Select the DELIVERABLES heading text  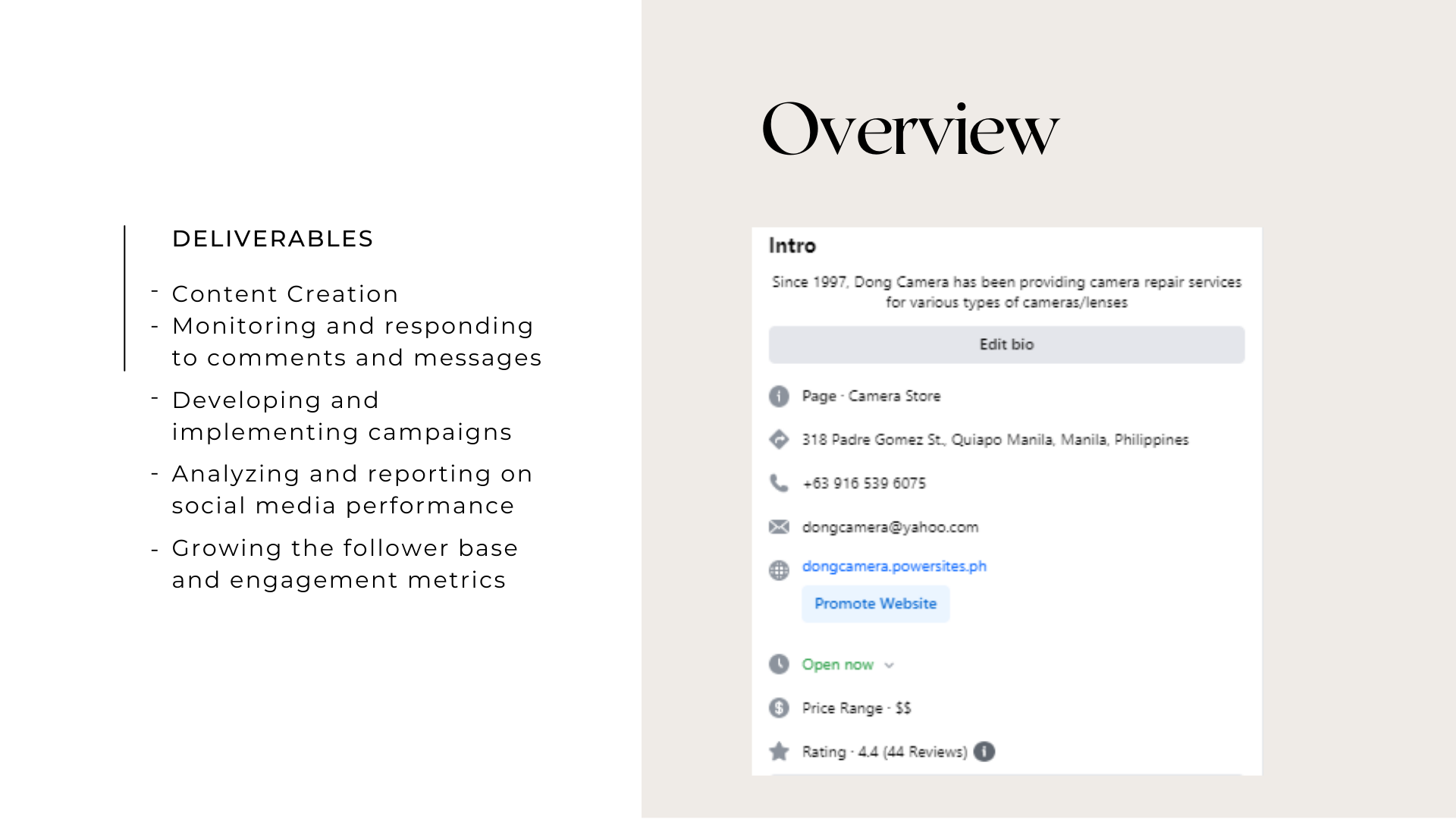tap(272, 239)
